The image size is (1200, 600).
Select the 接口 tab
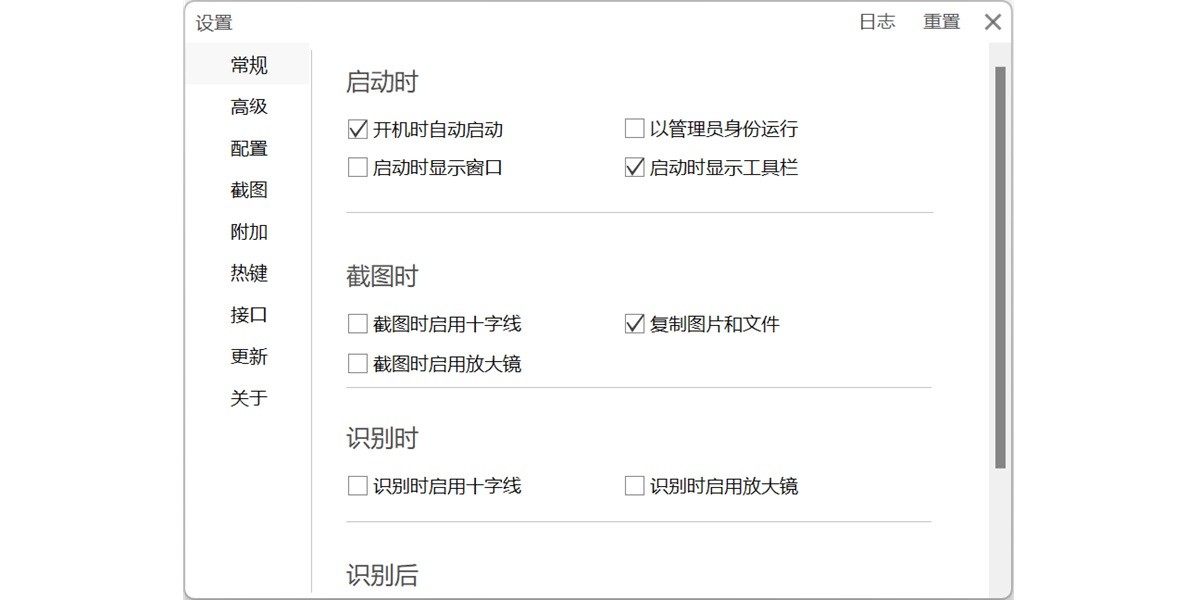coord(249,315)
